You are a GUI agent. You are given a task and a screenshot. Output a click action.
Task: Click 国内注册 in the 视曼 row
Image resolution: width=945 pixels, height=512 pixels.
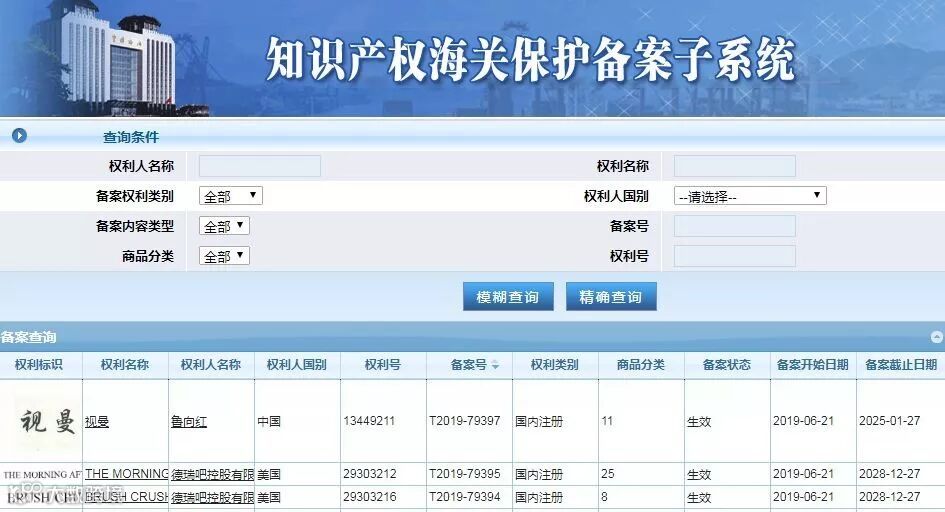click(539, 421)
